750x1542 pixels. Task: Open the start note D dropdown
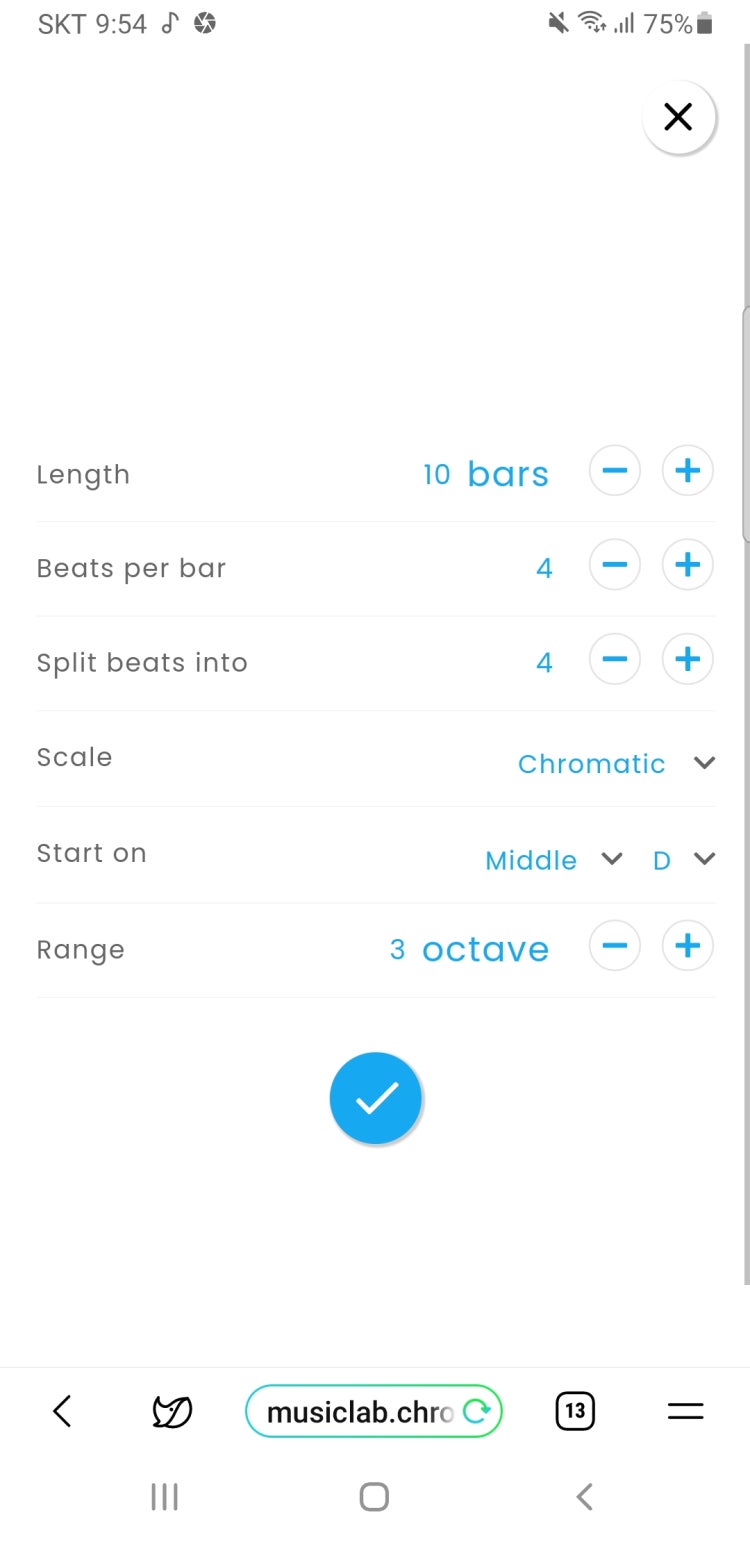click(x=684, y=860)
